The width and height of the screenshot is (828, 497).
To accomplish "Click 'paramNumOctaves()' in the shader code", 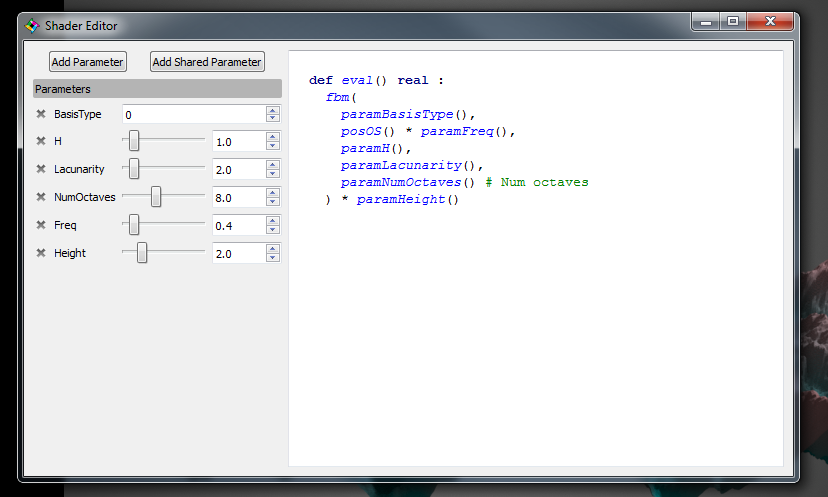I will coord(408,182).
